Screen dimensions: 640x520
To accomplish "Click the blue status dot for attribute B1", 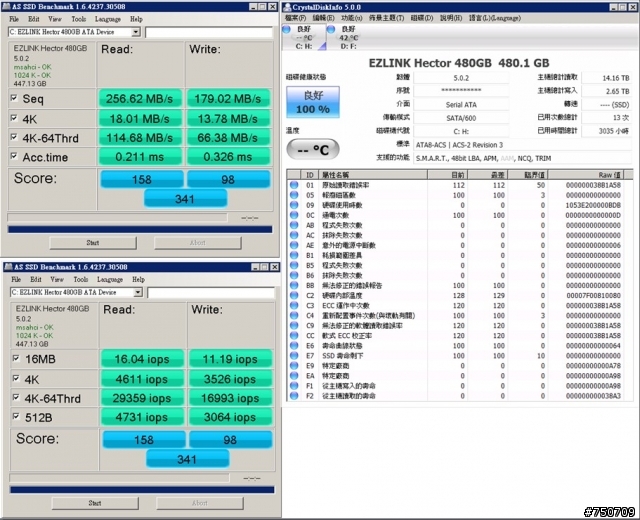I will point(293,255).
